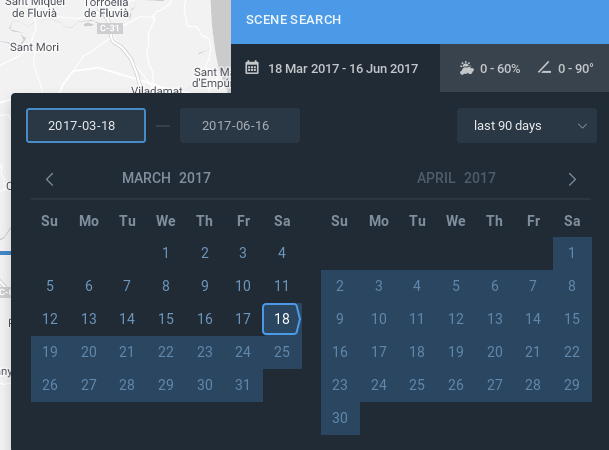Screen dimensions: 609x450
Task: Click the calendar icon beside the date range
Action: click(x=252, y=69)
